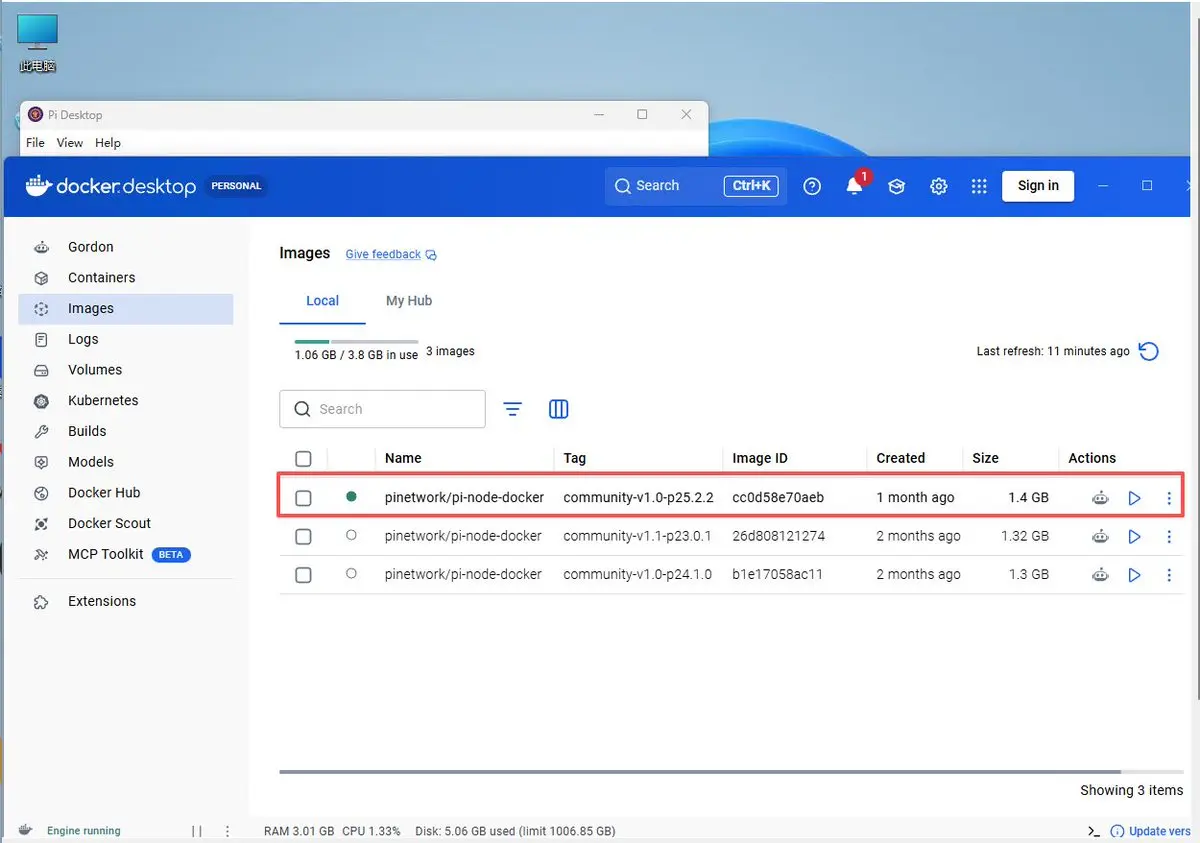Click the Sign in button

pos(1038,186)
